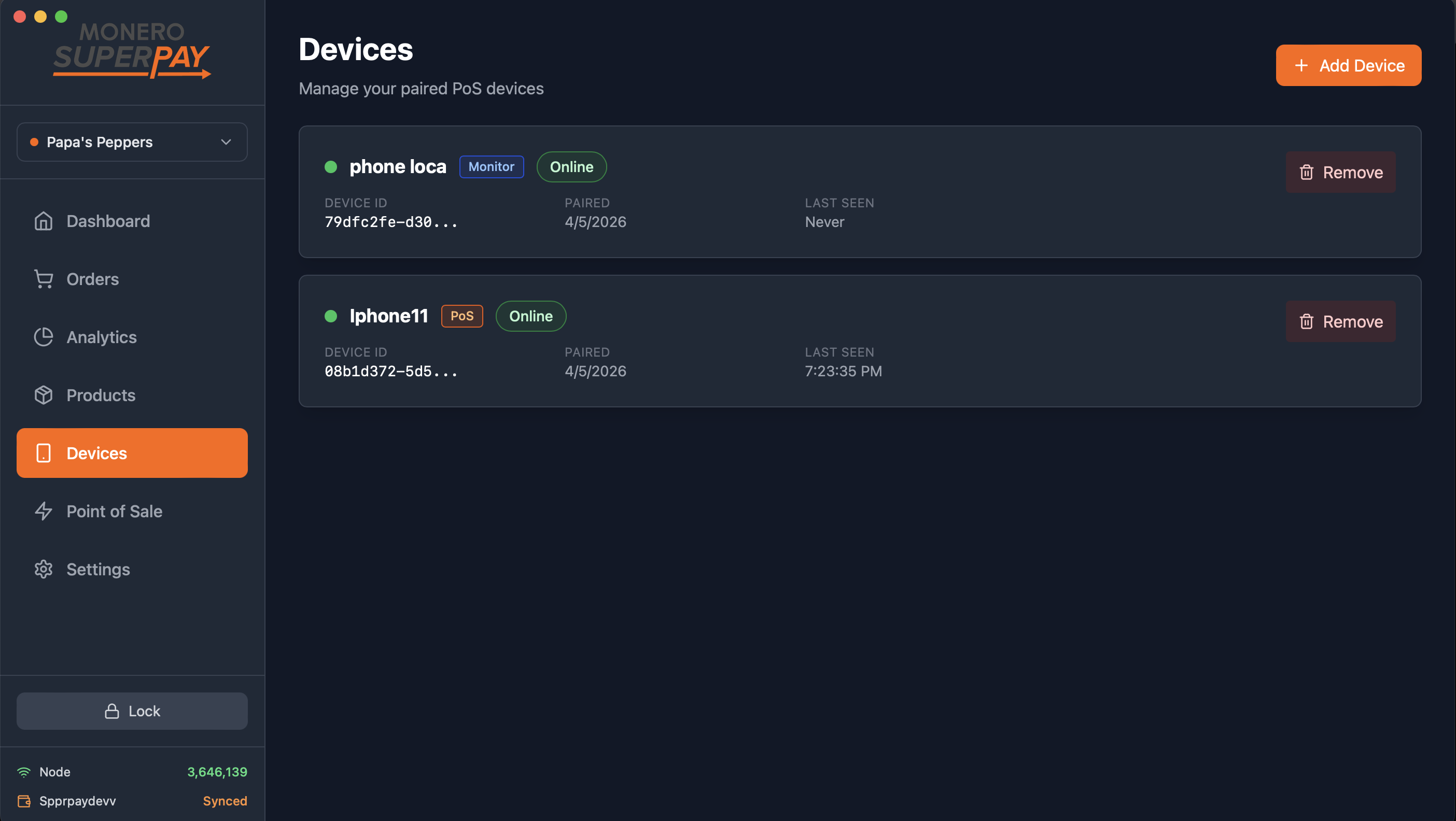Click the Settings gear icon
The height and width of the screenshot is (821, 1456).
pyautogui.click(x=44, y=569)
